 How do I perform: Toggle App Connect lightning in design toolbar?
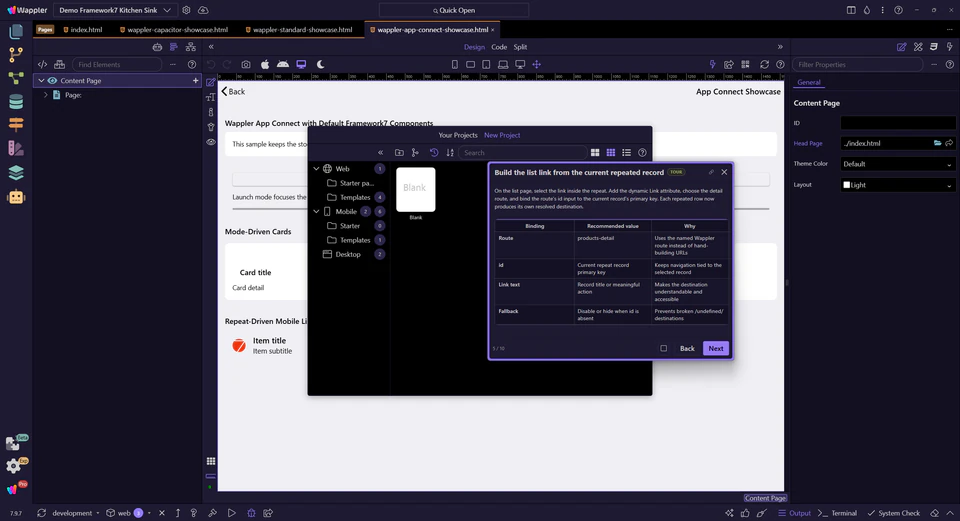tap(712, 64)
